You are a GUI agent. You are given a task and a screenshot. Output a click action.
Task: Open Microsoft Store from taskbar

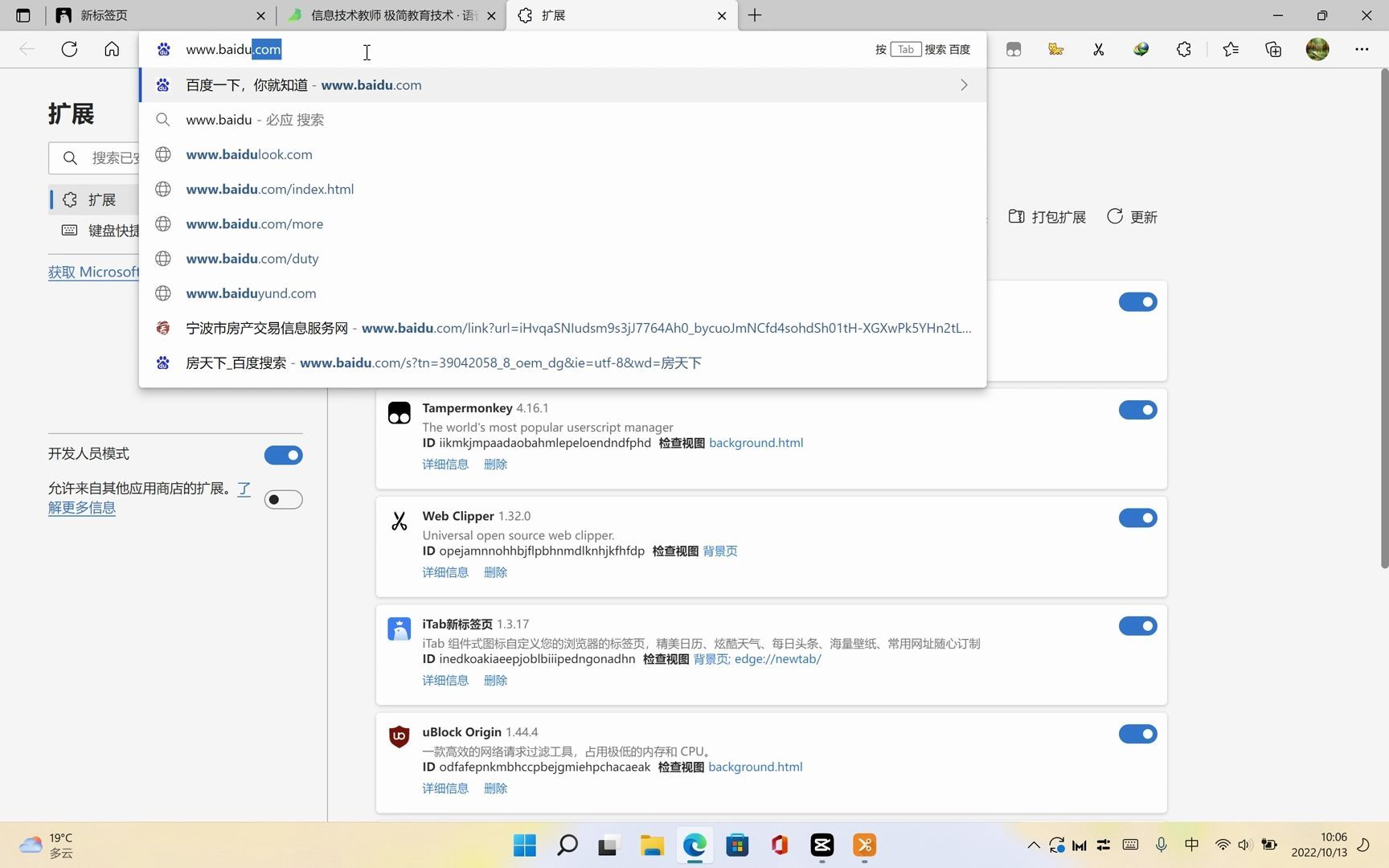(737, 845)
